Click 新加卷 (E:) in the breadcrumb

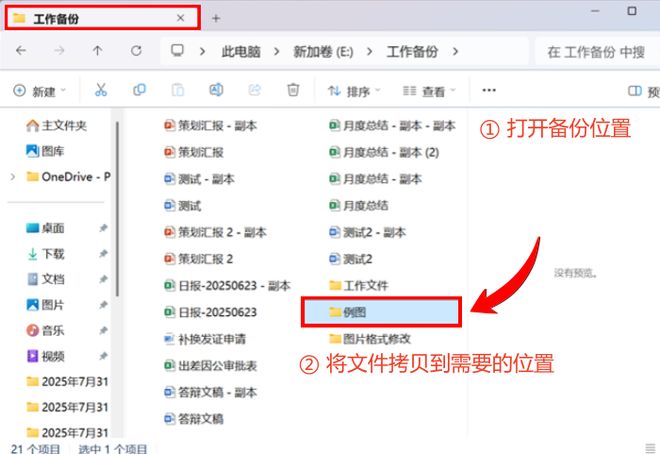coord(323,52)
